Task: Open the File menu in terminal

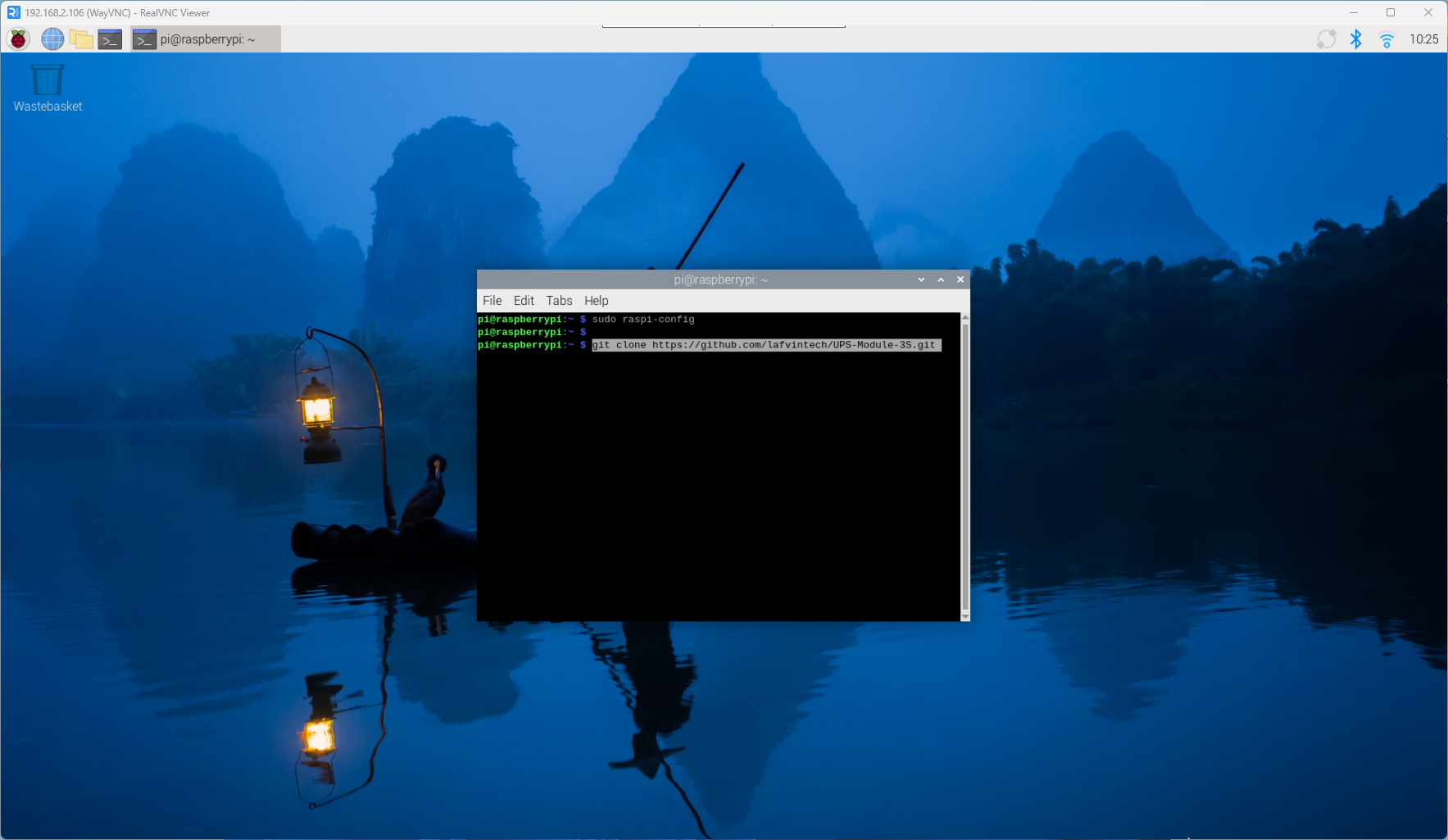Action: (x=493, y=301)
